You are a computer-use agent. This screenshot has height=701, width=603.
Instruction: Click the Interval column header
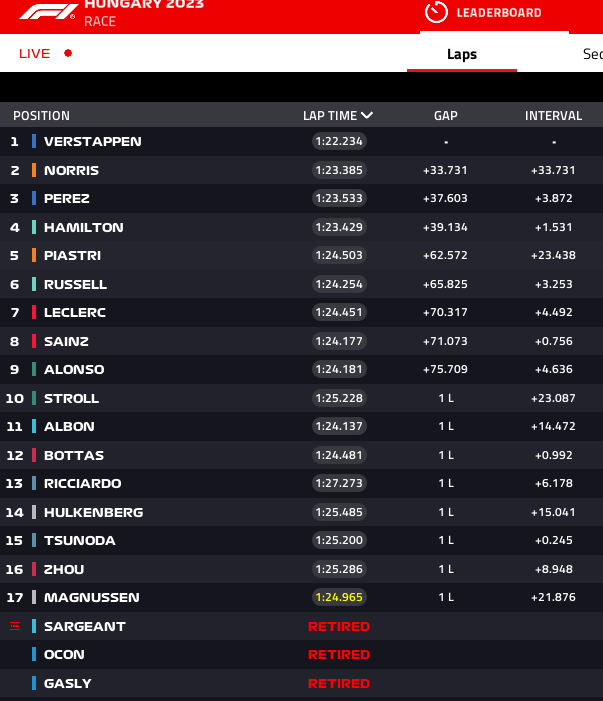[553, 116]
